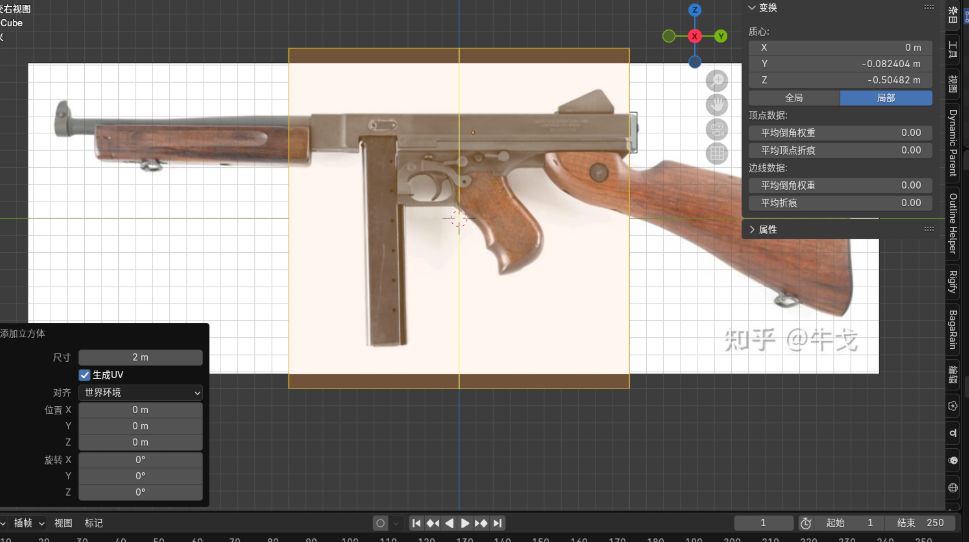This screenshot has width=969, height=542.
Task: Click the 结束 250 end frame field
Action: [x=920, y=523]
